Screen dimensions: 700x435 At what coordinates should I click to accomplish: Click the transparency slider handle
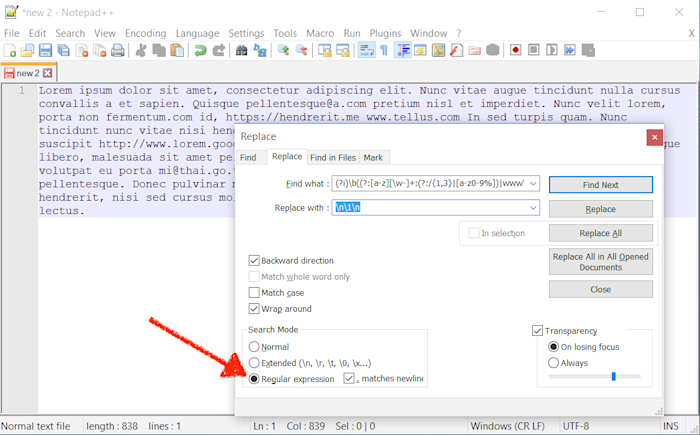point(613,376)
